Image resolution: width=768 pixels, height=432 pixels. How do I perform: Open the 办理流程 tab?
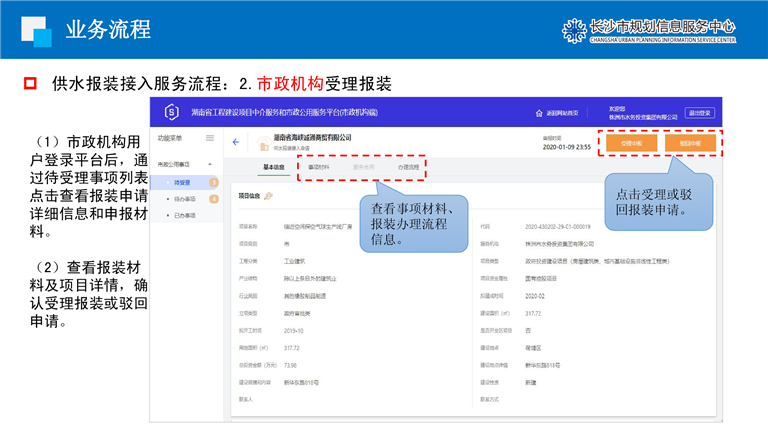[408, 168]
